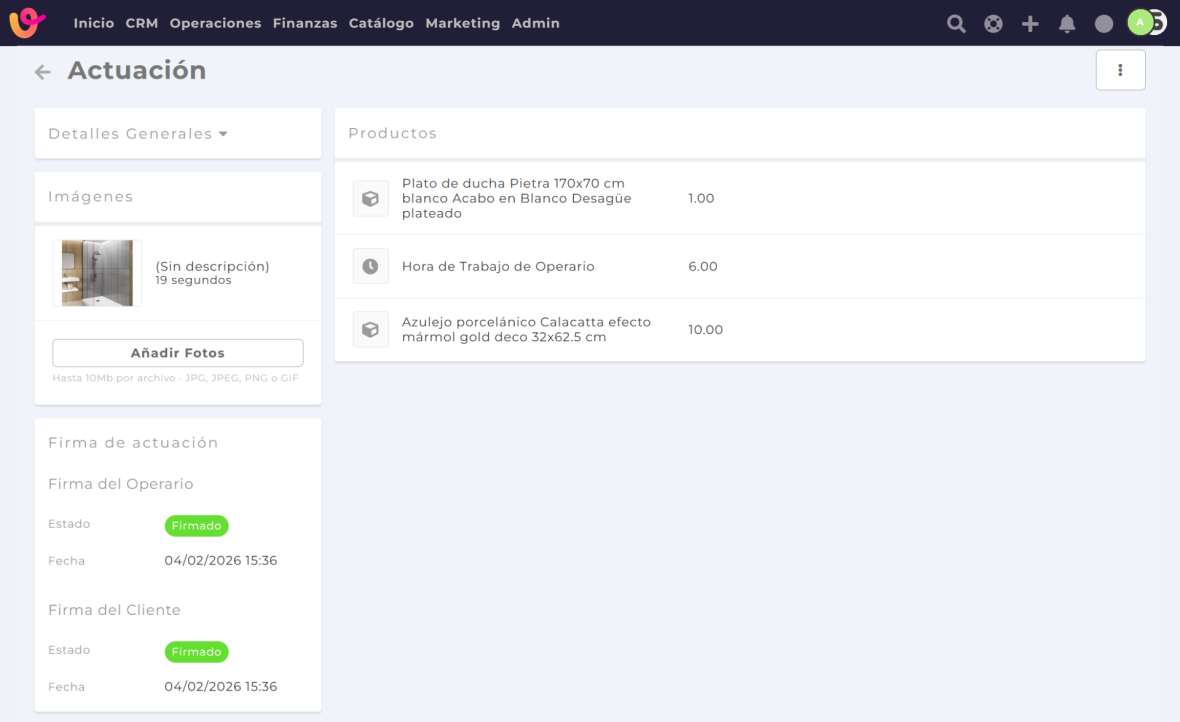Go back using the left arrow
This screenshot has height=722, width=1180.
coord(42,72)
